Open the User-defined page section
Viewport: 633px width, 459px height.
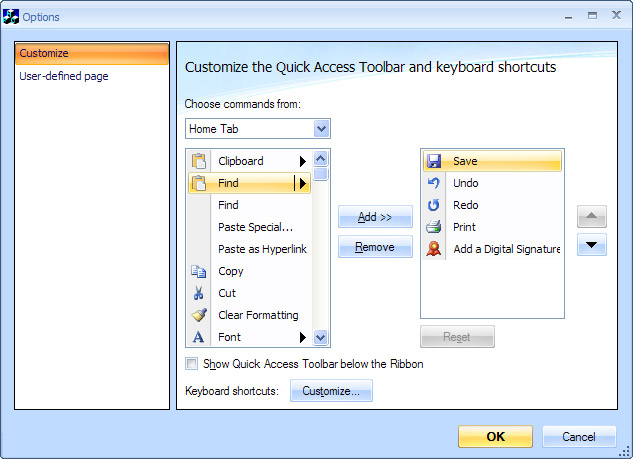tap(64, 76)
